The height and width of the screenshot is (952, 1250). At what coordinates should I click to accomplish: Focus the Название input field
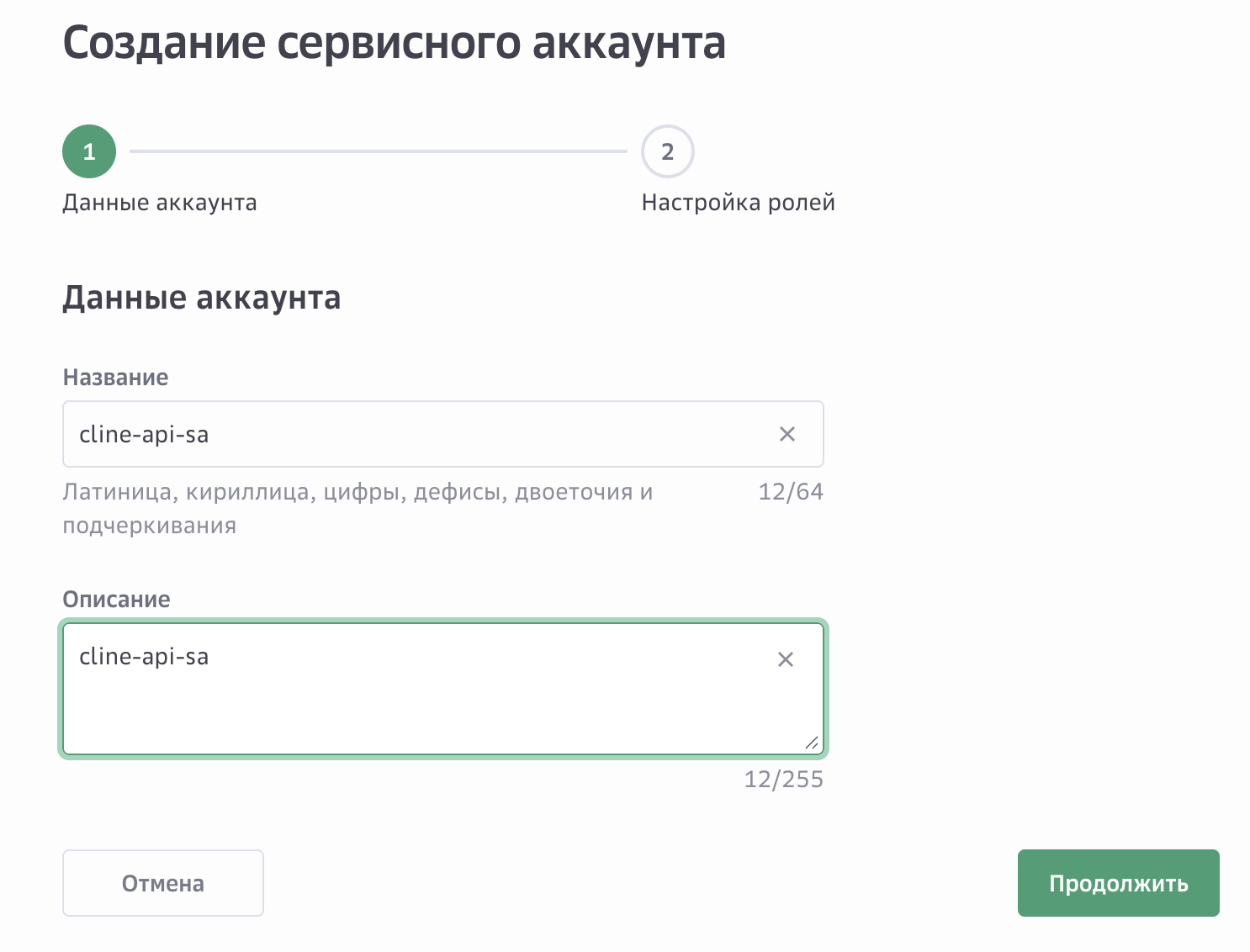[421, 434]
